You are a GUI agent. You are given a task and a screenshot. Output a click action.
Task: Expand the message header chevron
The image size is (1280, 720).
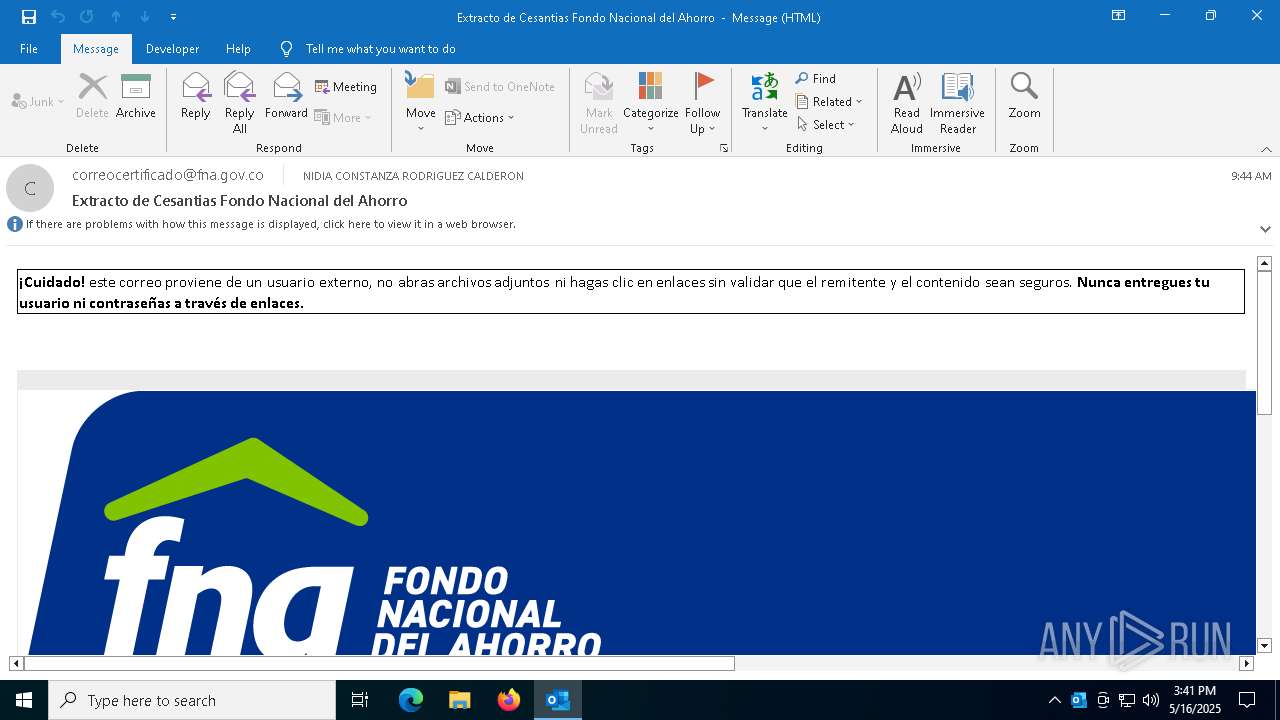[1265, 229]
